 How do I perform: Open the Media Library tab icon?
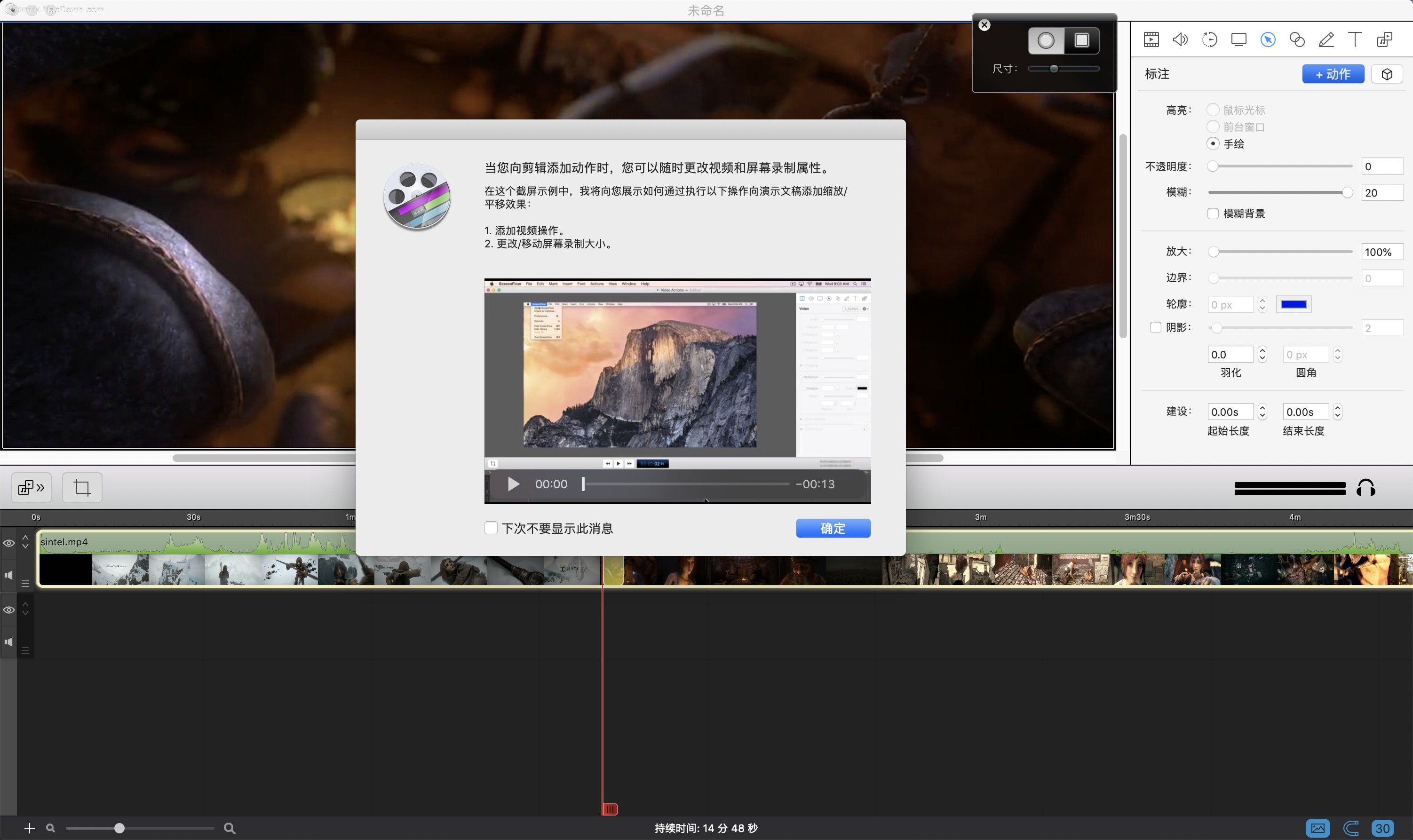click(1385, 40)
